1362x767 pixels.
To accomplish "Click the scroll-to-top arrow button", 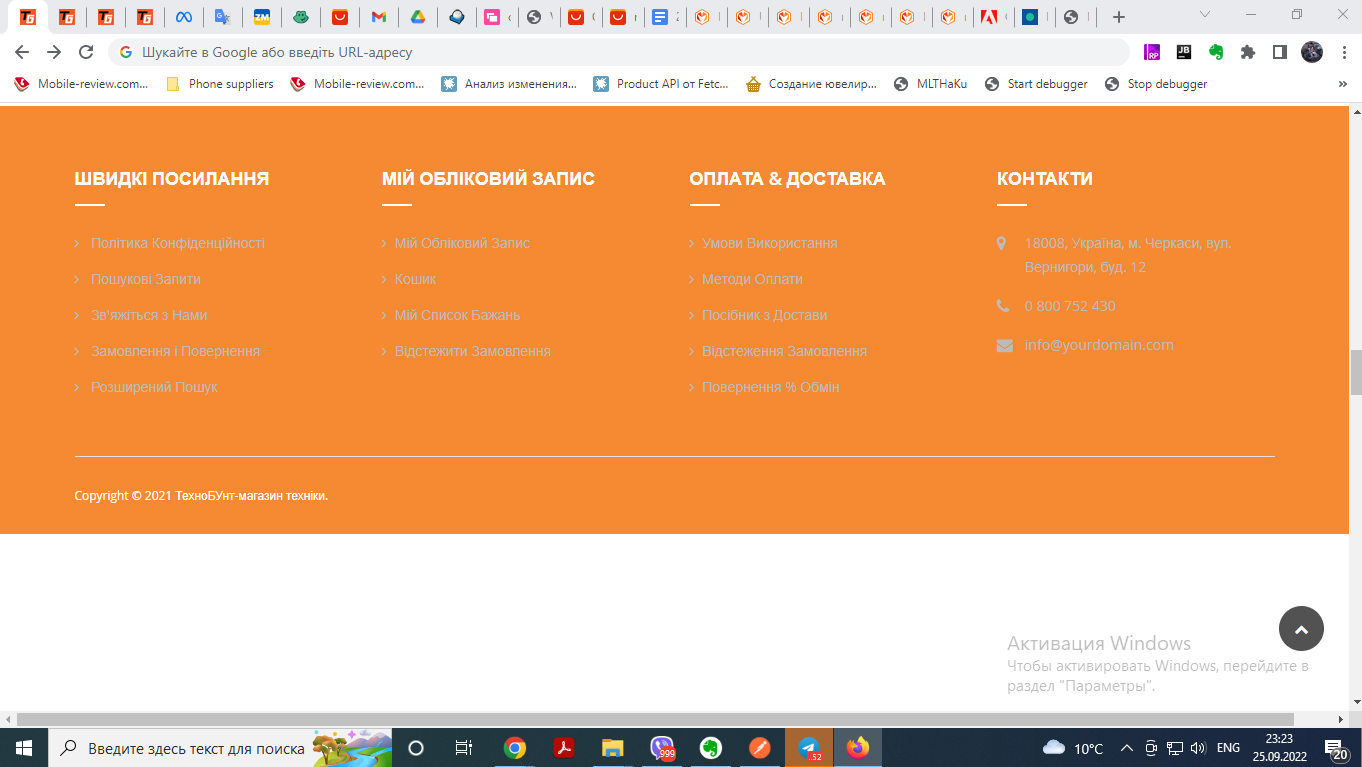I will pyautogui.click(x=1301, y=629).
